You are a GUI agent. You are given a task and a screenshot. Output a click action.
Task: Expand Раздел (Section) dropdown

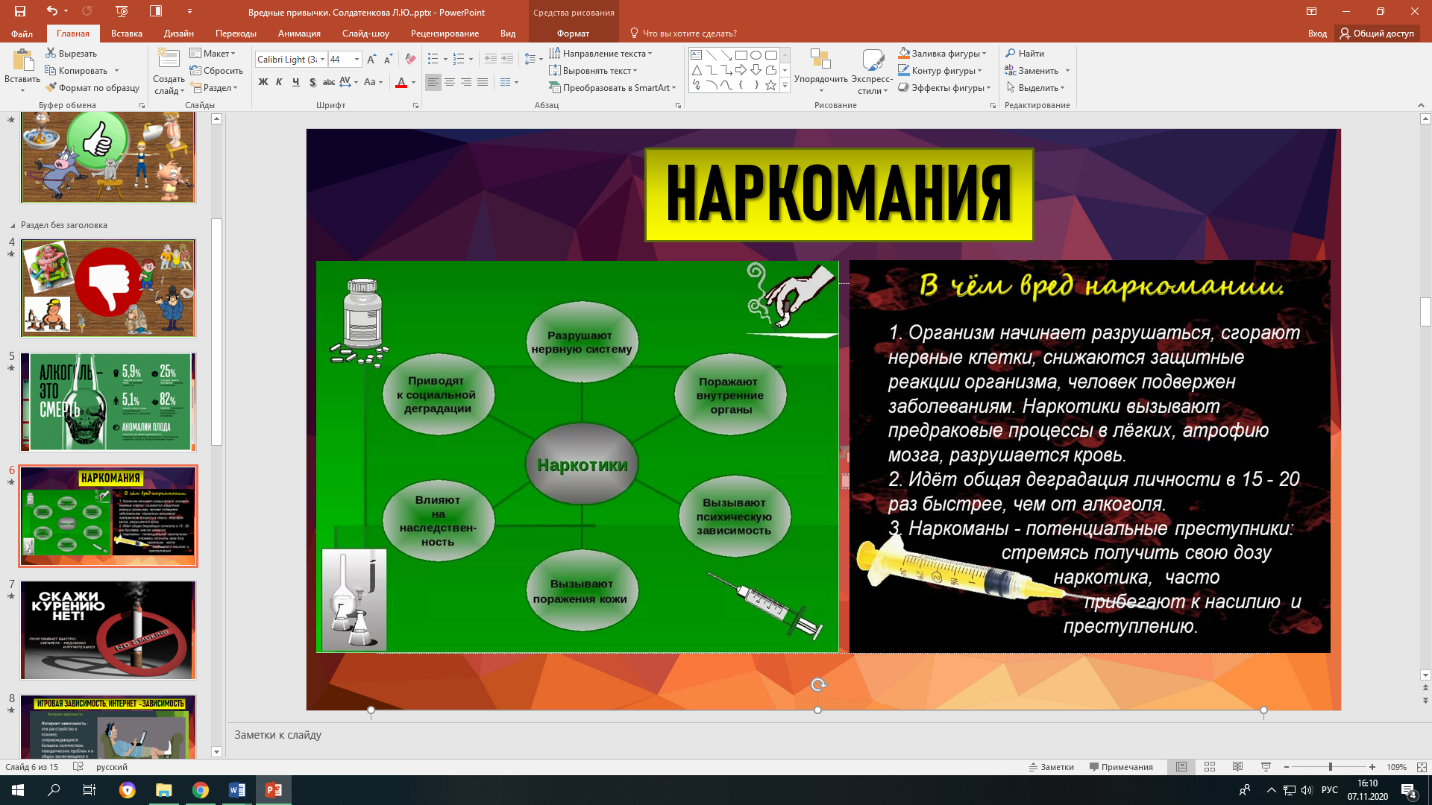213,87
